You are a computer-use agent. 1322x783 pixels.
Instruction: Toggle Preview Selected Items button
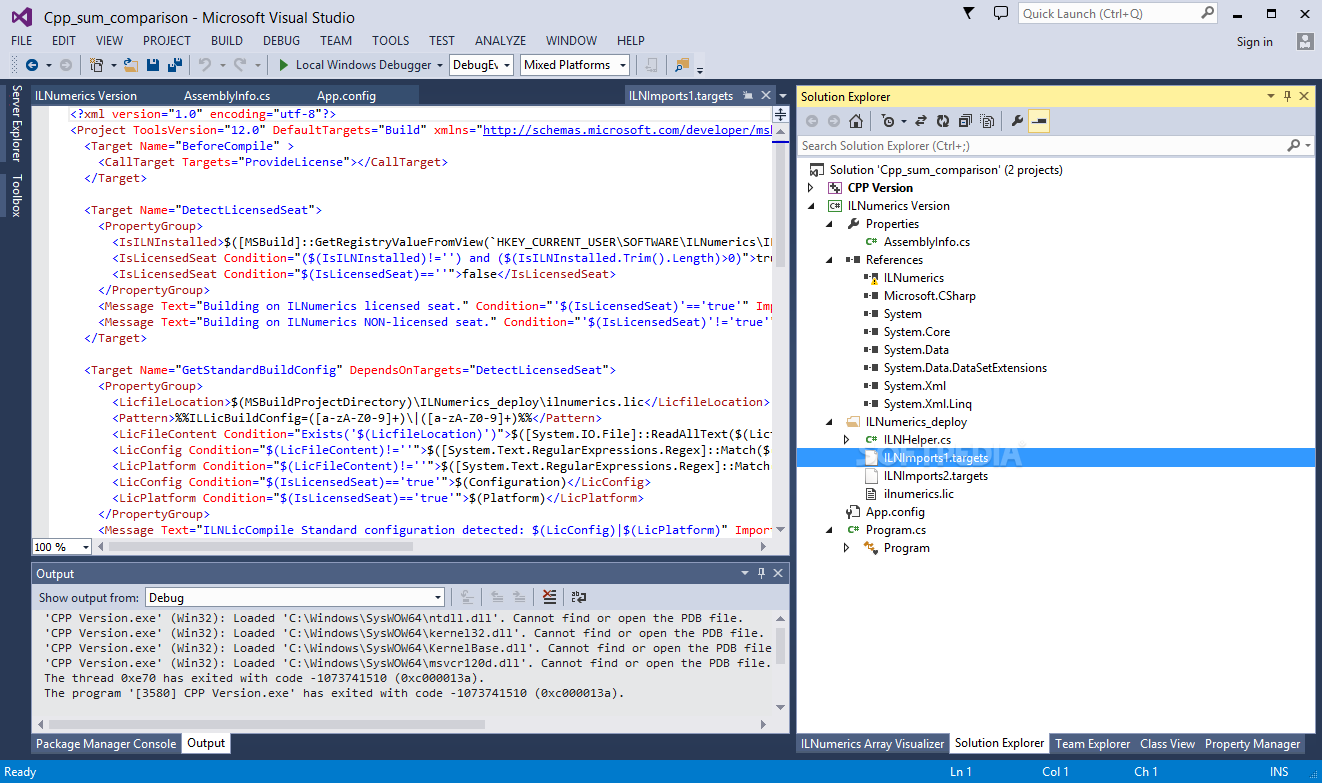[x=1039, y=121]
